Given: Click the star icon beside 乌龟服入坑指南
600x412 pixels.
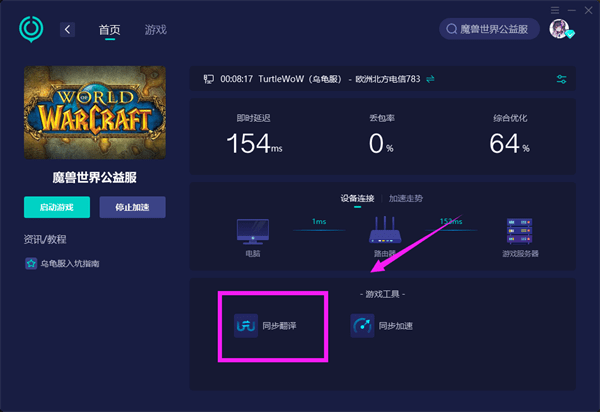Looking at the screenshot, I should pyautogui.click(x=31, y=263).
